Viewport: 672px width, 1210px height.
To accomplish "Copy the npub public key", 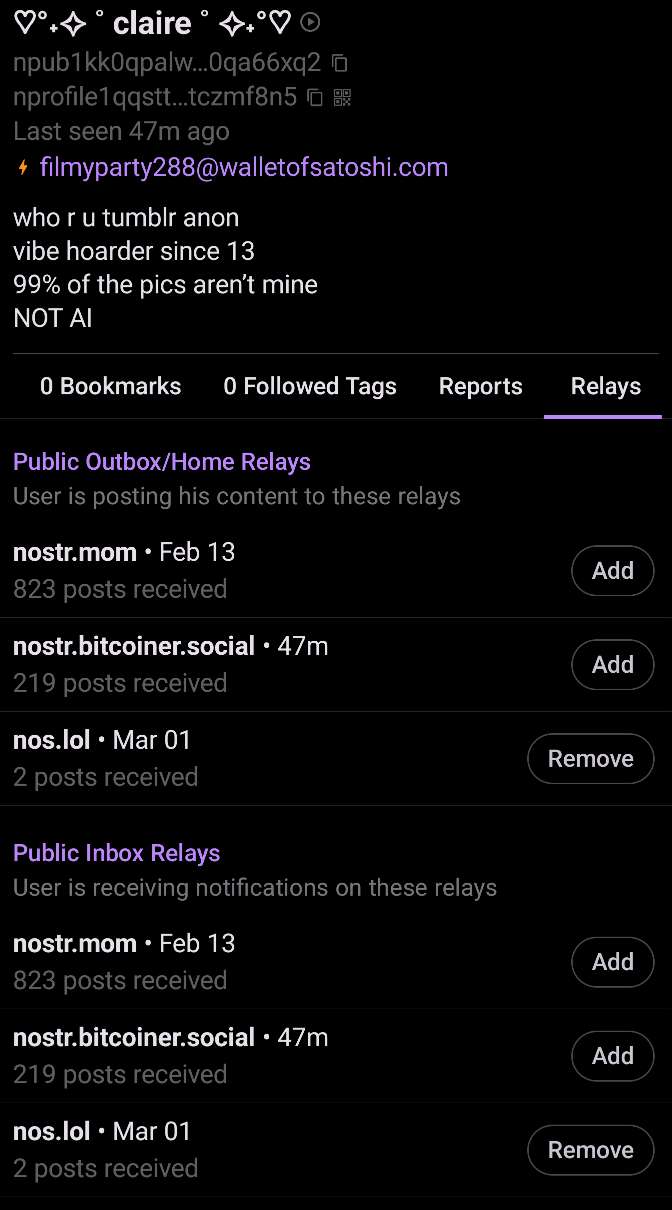I will [x=340, y=63].
